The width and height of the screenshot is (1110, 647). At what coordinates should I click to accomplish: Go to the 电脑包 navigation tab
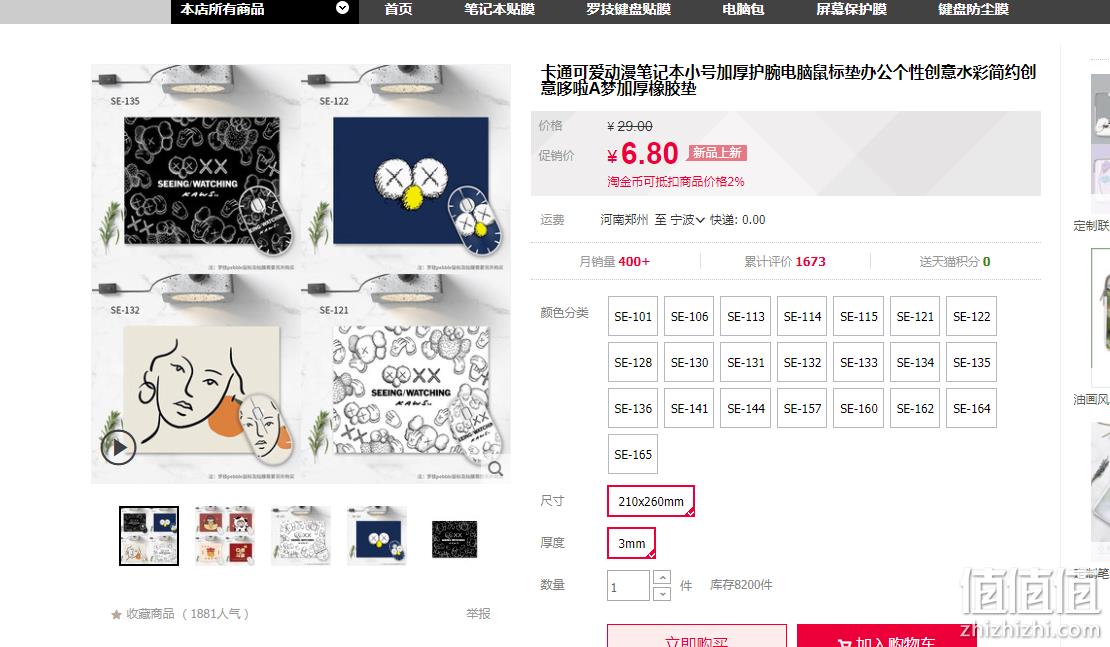(x=743, y=9)
